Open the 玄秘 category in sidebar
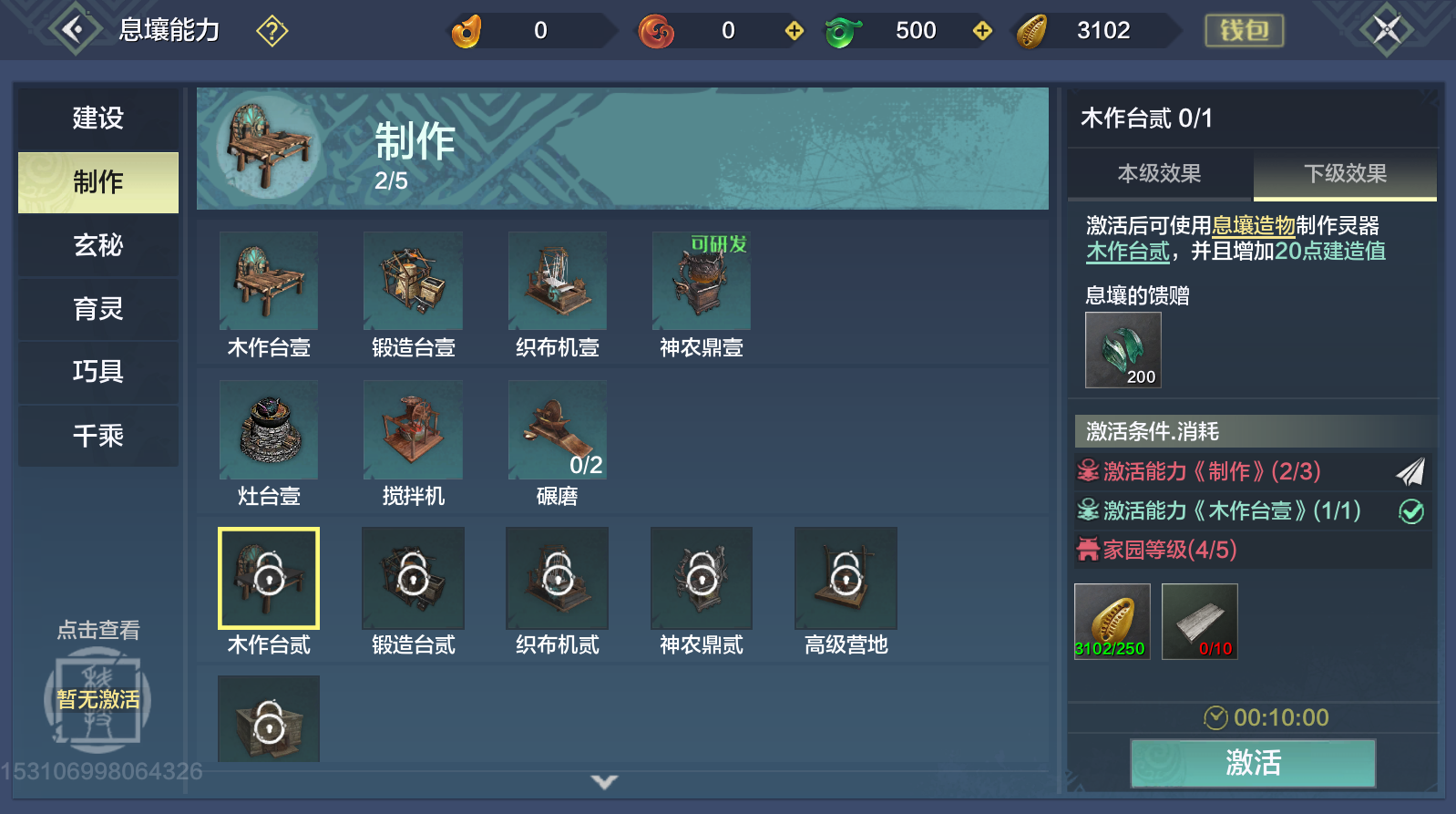Image resolution: width=1456 pixels, height=814 pixels. [x=98, y=245]
